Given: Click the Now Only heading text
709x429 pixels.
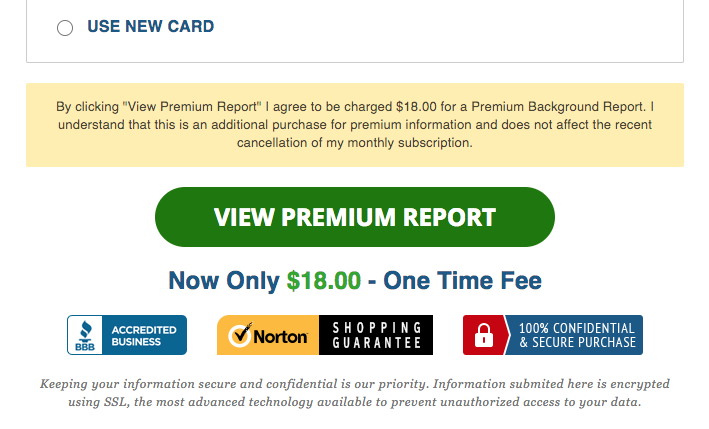Looking at the screenshot, I should pos(224,281).
